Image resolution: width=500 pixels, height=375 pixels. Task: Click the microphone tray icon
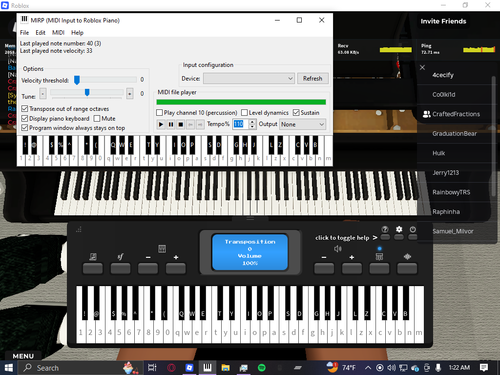click(x=438, y=368)
